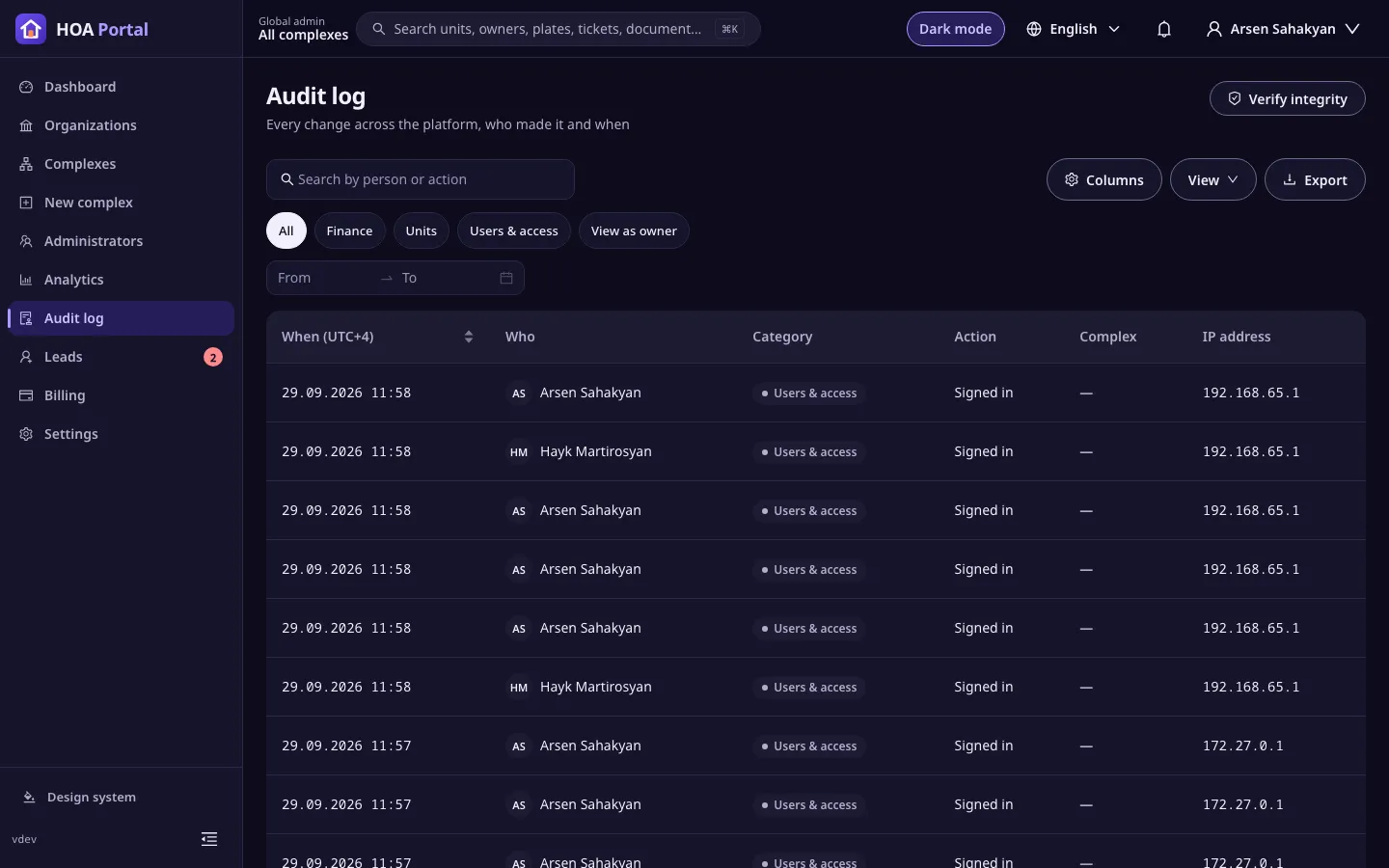Click the Analytics chart icon

(26, 280)
